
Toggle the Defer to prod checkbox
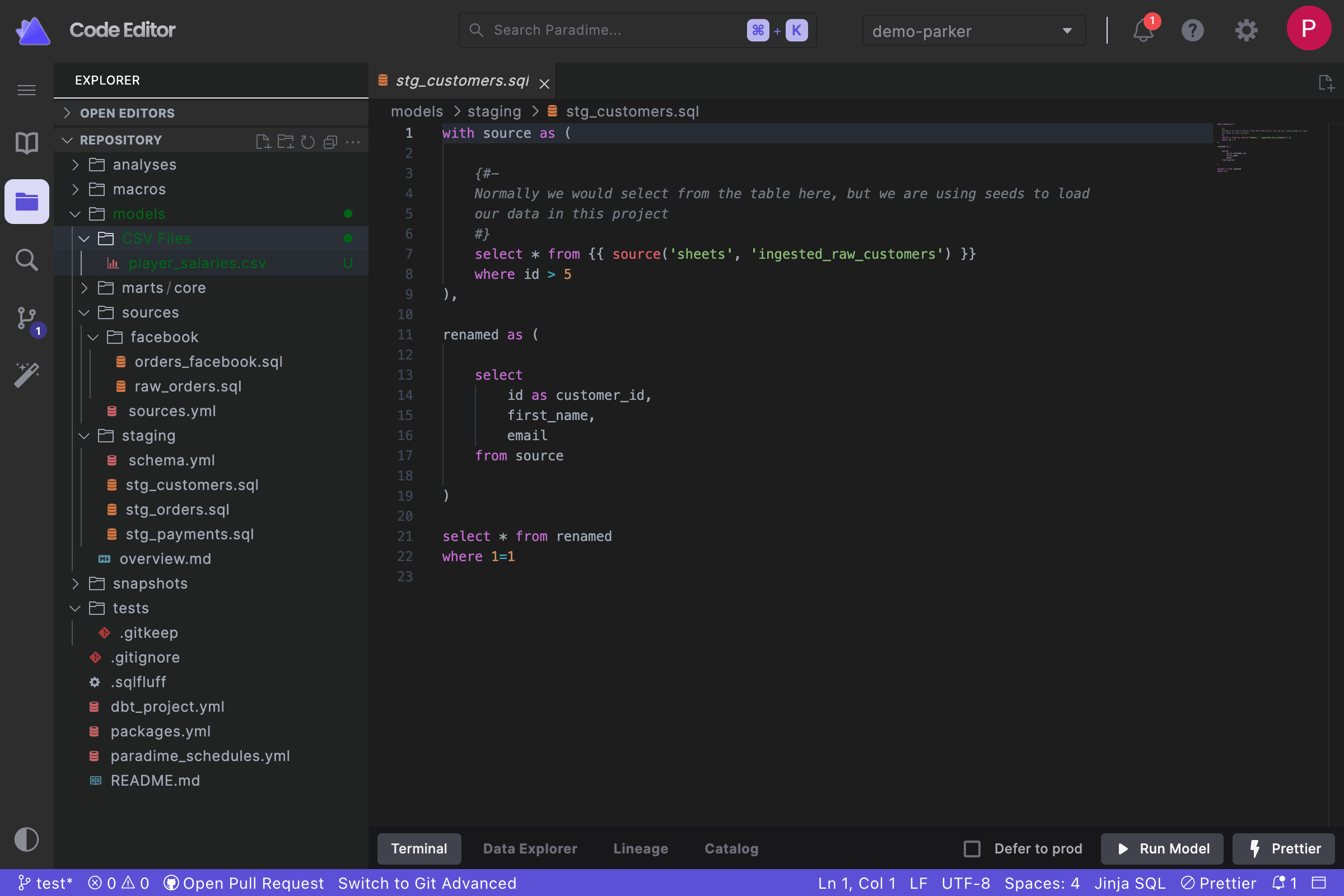coord(972,848)
